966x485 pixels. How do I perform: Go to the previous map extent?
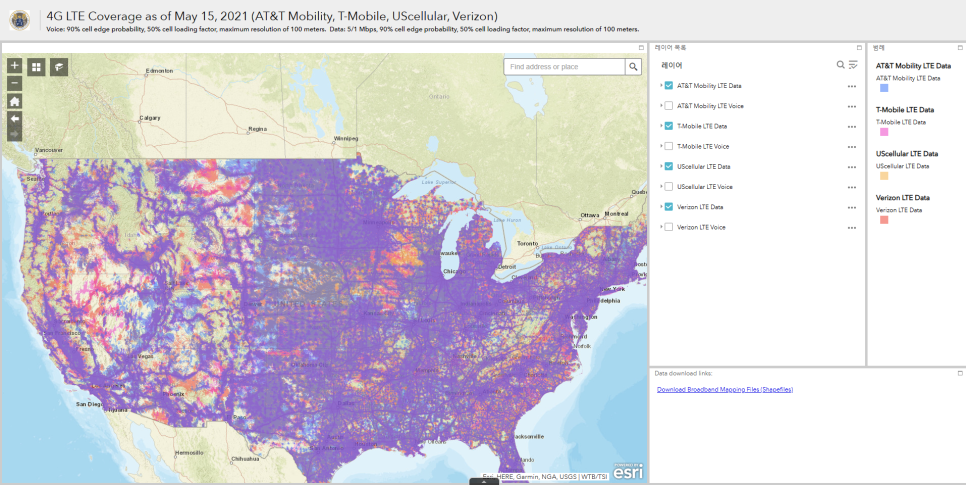click(x=14, y=118)
